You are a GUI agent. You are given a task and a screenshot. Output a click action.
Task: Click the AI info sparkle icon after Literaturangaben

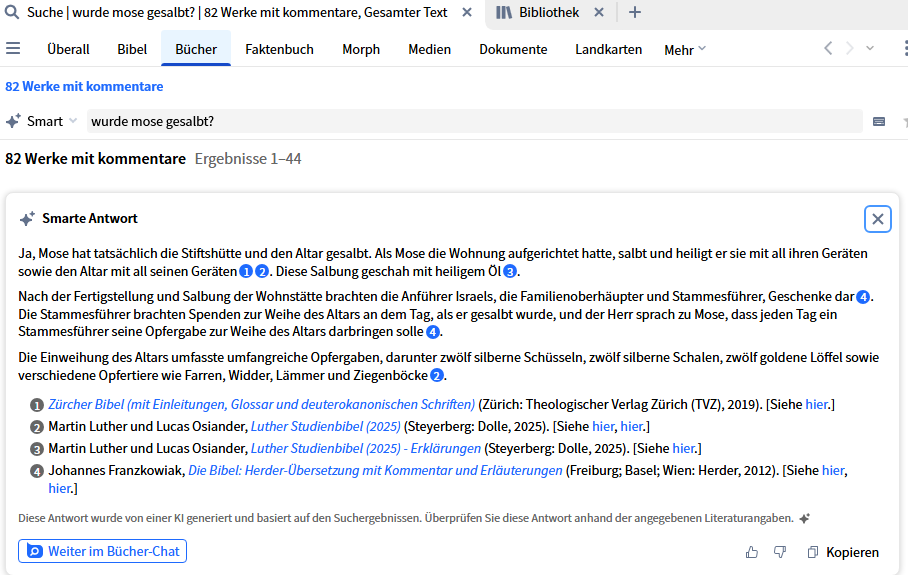[804, 518]
